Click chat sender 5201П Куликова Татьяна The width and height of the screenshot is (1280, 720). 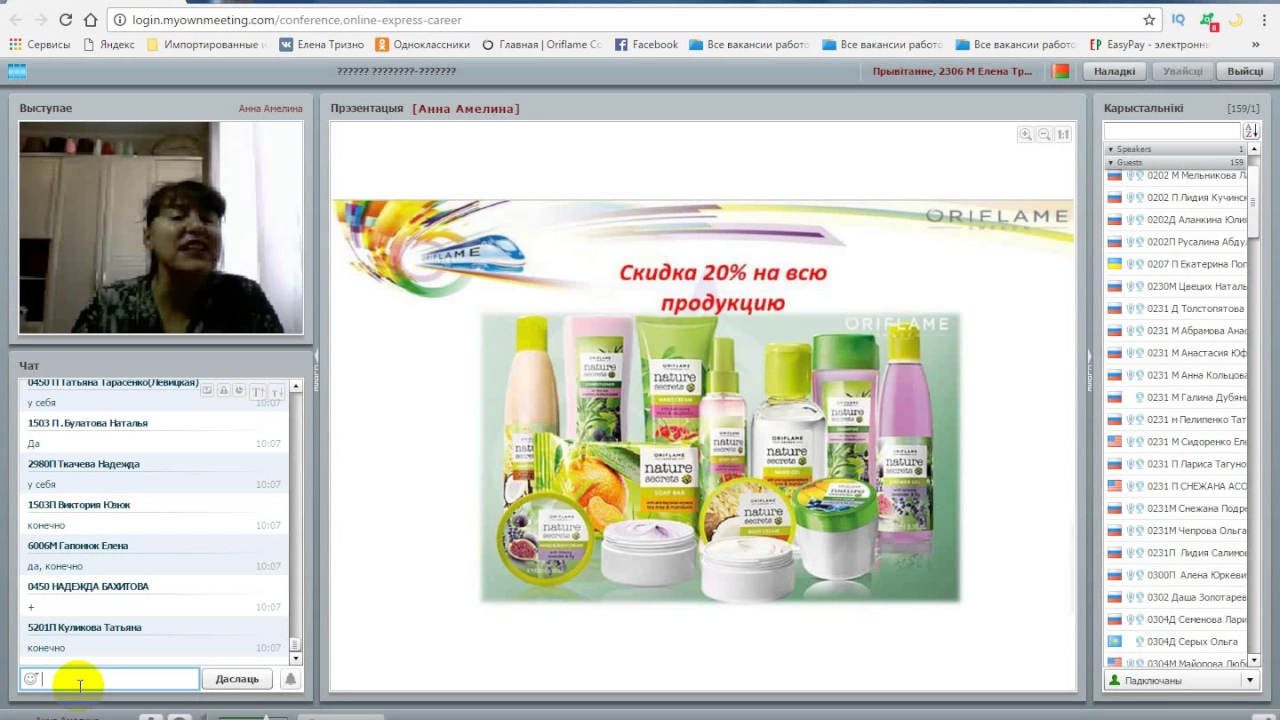point(85,628)
